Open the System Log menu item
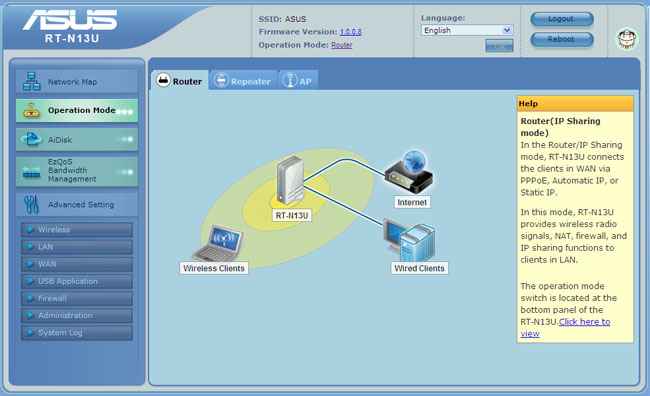Viewport: 650px width, 396px height. (77, 333)
